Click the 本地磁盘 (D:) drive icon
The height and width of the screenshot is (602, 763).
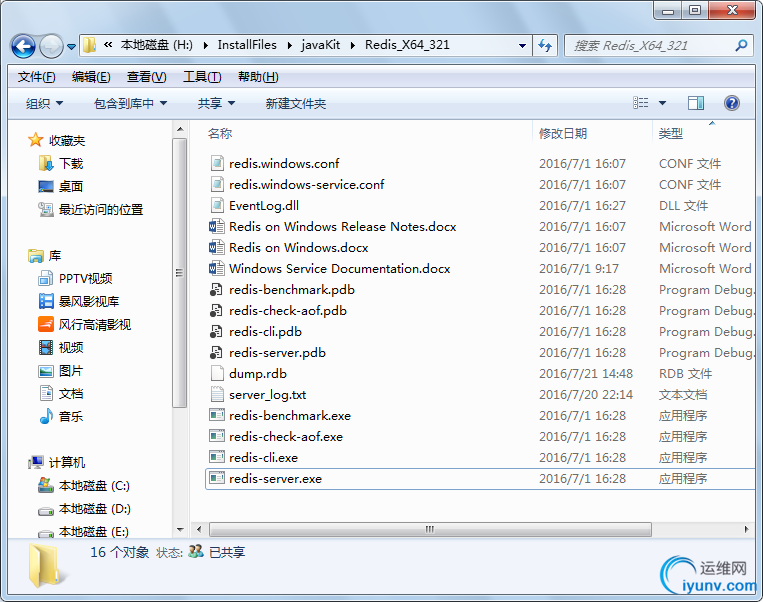point(46,510)
